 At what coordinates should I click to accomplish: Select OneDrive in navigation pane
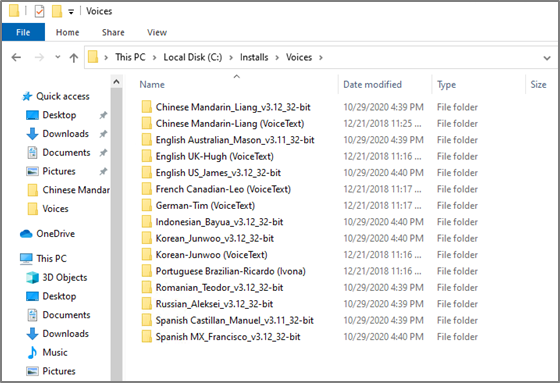pos(48,234)
